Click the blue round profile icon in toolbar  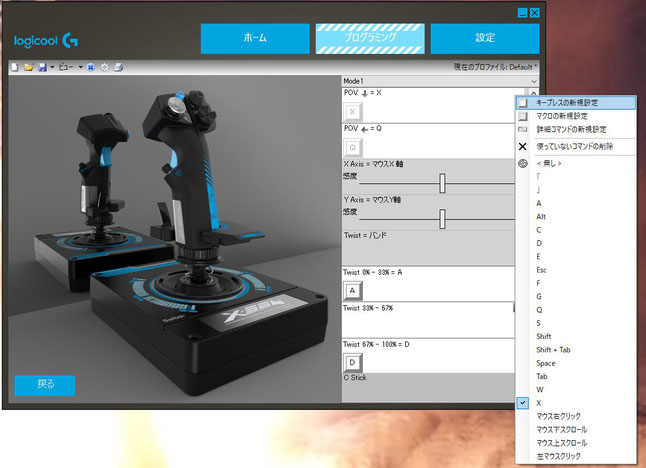pyautogui.click(x=91, y=67)
